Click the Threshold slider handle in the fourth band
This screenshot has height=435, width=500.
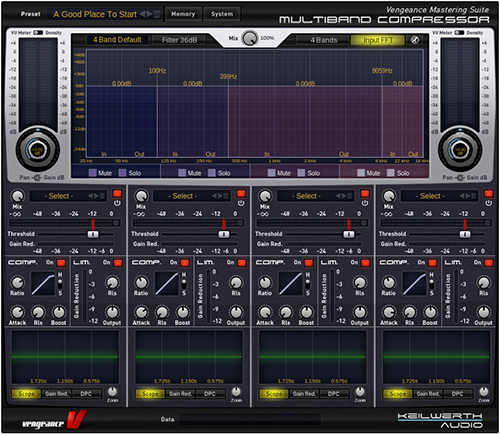[x=465, y=234]
